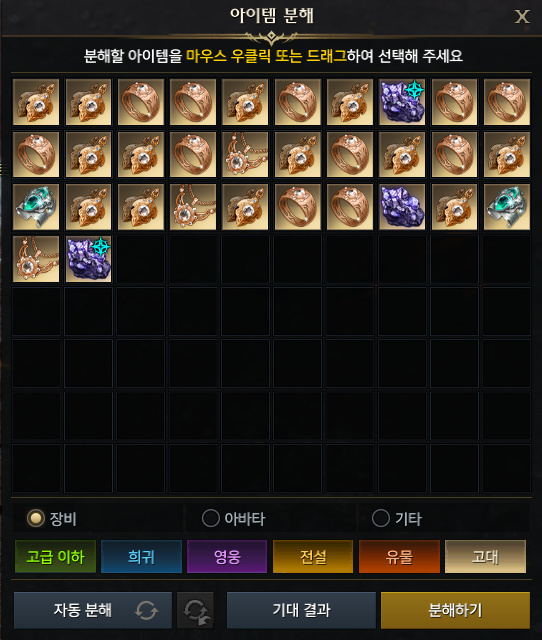Click the 자동 분해 button
Viewport: 542px width, 640px height.
click(x=93, y=610)
